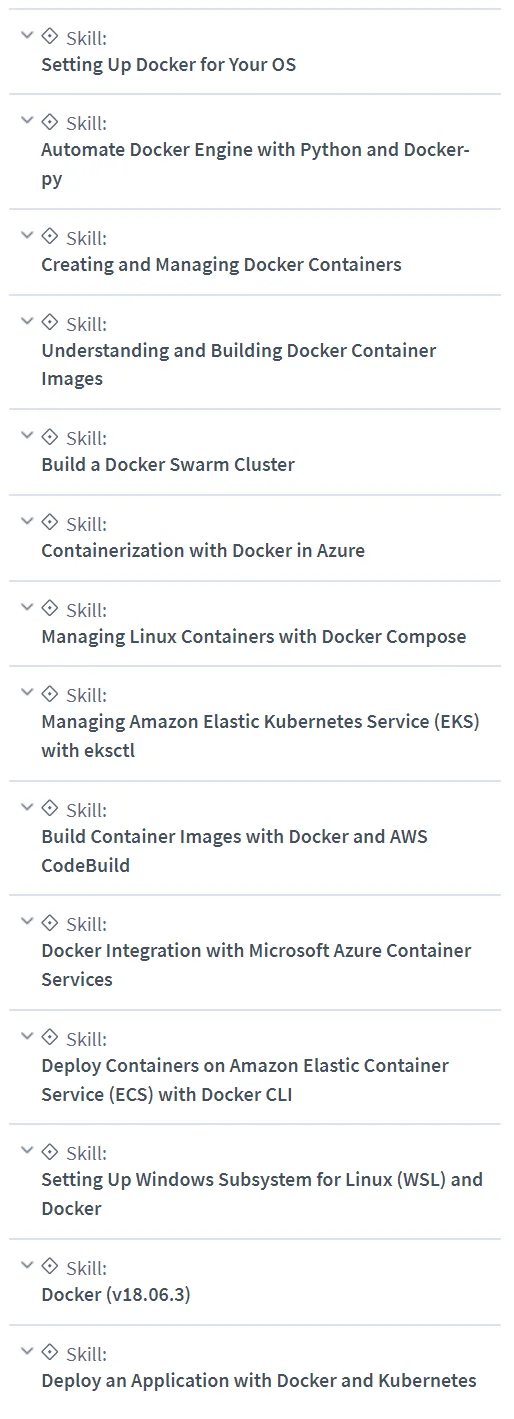Viewport: 514px width, 1419px height.
Task: Open the Docker (v18.06.3) skill title
Action: 116,1295
